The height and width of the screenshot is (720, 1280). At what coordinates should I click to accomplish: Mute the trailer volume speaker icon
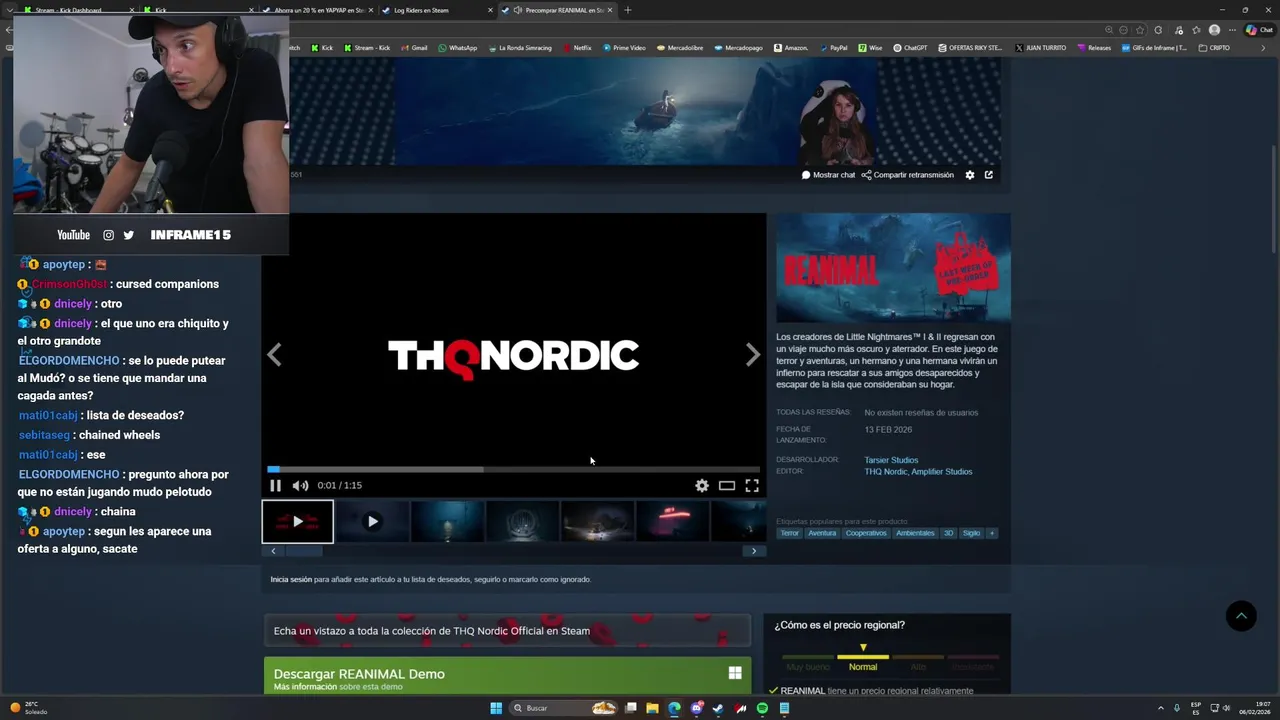tap(300, 485)
